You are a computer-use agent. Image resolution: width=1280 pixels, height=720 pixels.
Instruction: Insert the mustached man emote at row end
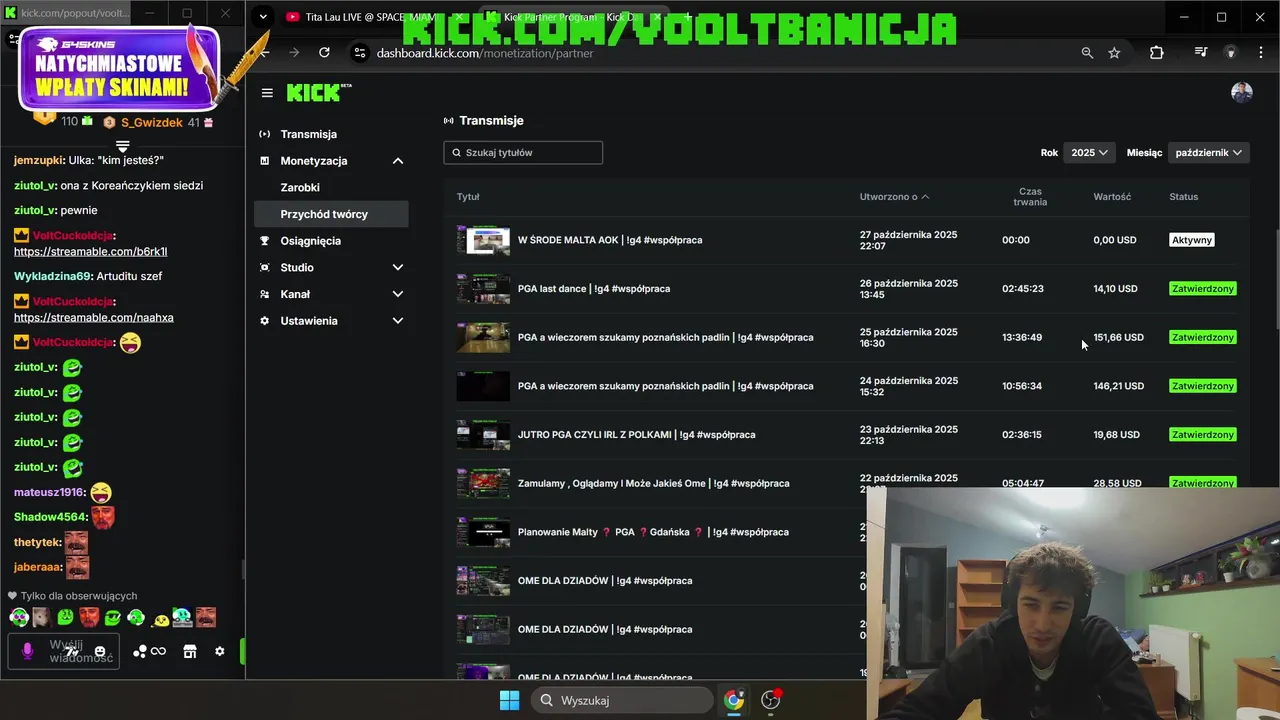(x=205, y=617)
